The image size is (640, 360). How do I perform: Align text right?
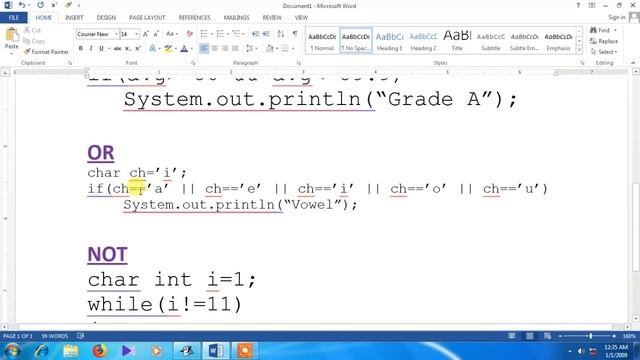point(225,49)
